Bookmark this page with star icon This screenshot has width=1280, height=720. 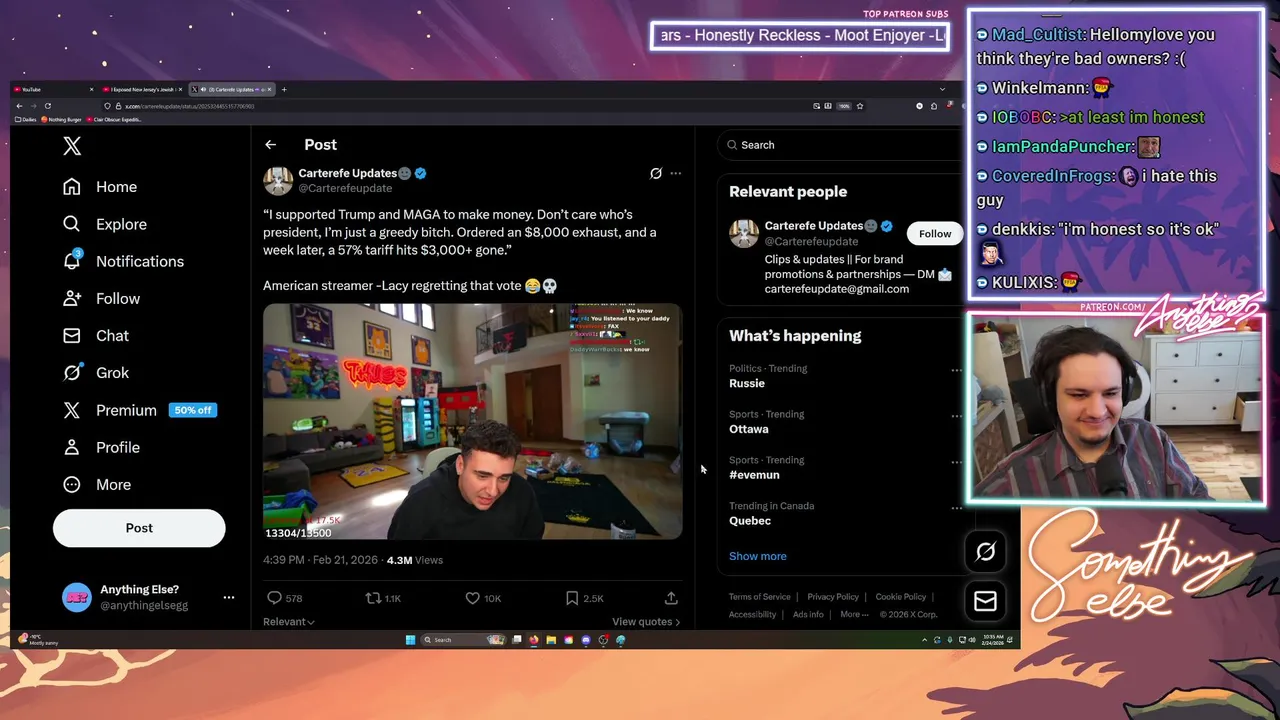[x=860, y=106]
